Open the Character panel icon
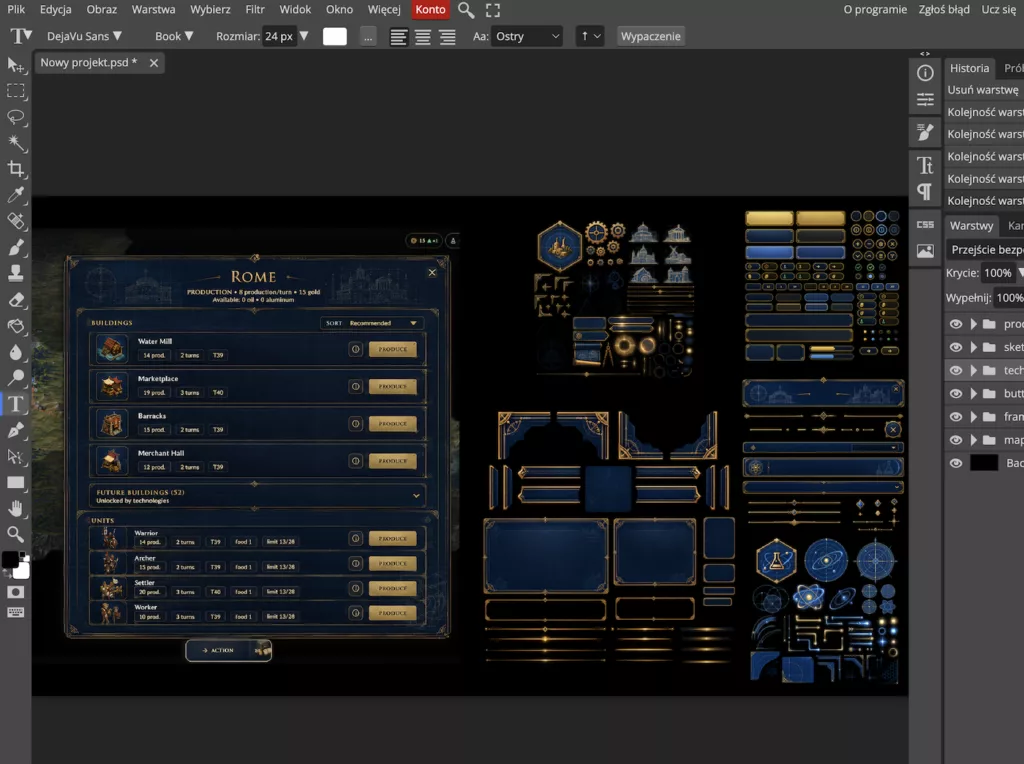 point(925,165)
